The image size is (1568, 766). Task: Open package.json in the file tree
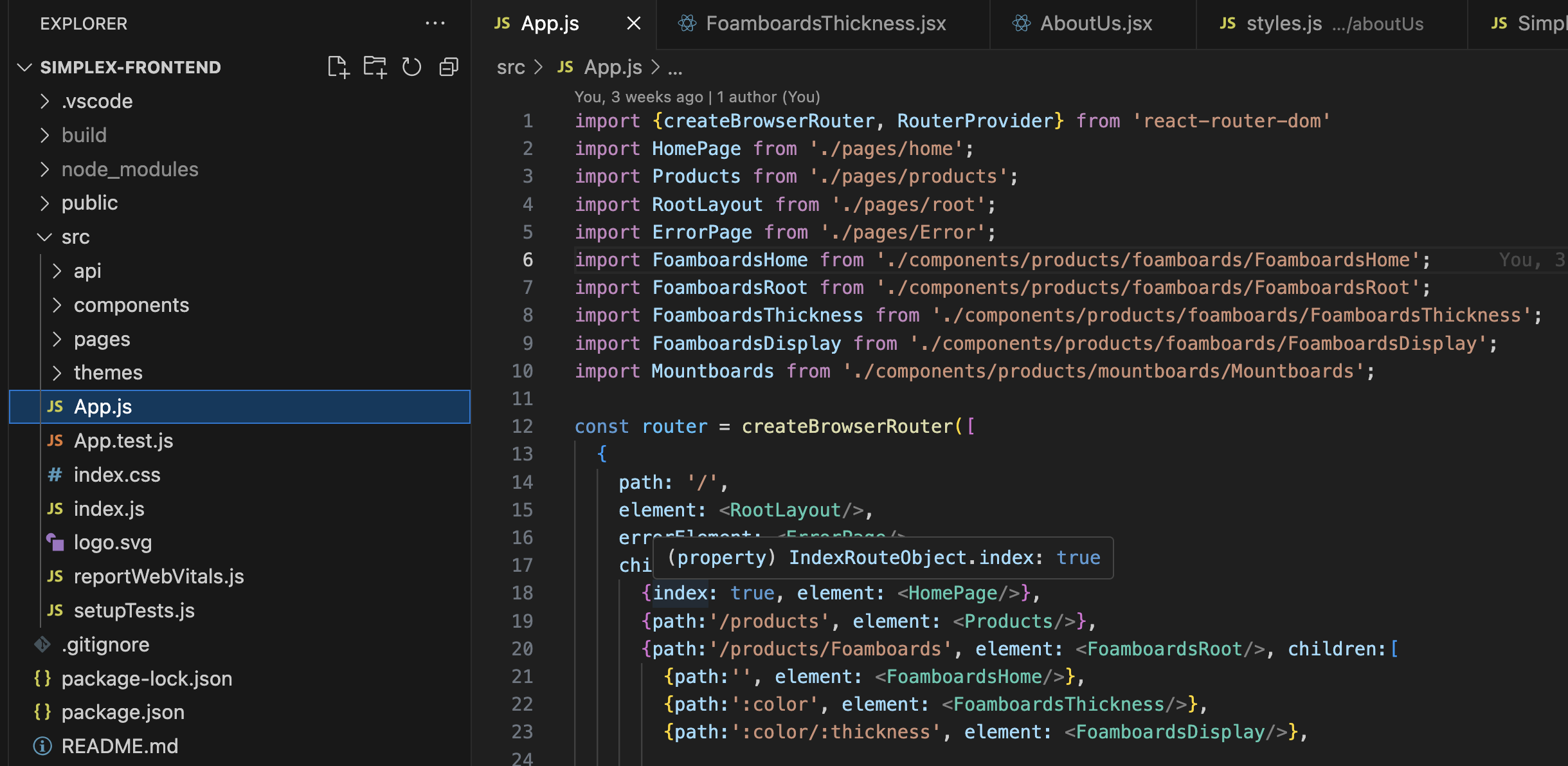pos(240,712)
